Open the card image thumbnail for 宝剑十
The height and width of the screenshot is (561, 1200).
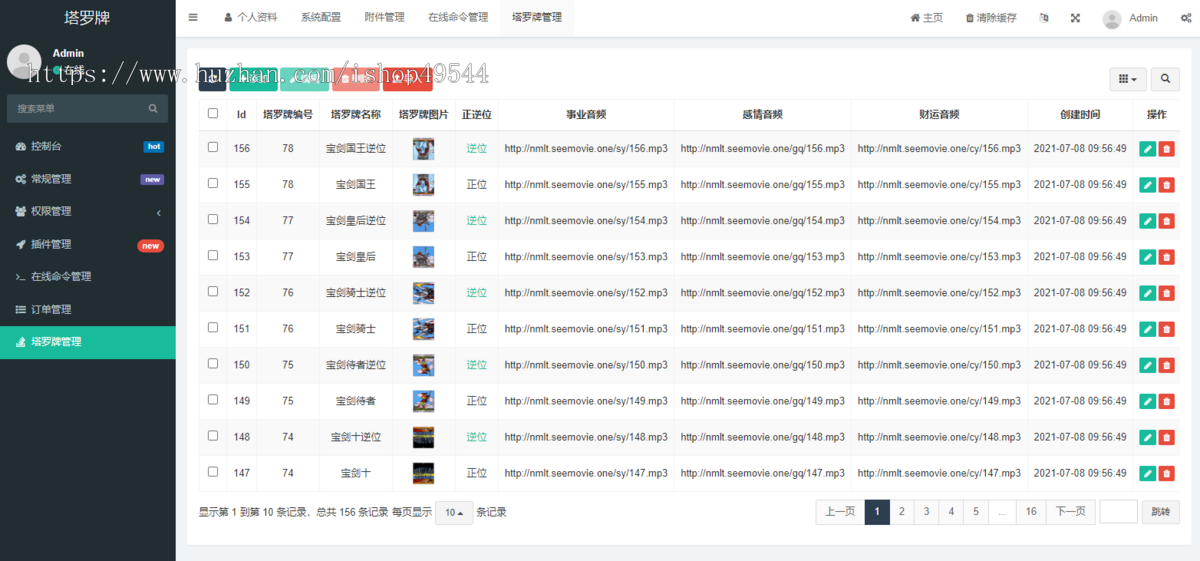423,473
